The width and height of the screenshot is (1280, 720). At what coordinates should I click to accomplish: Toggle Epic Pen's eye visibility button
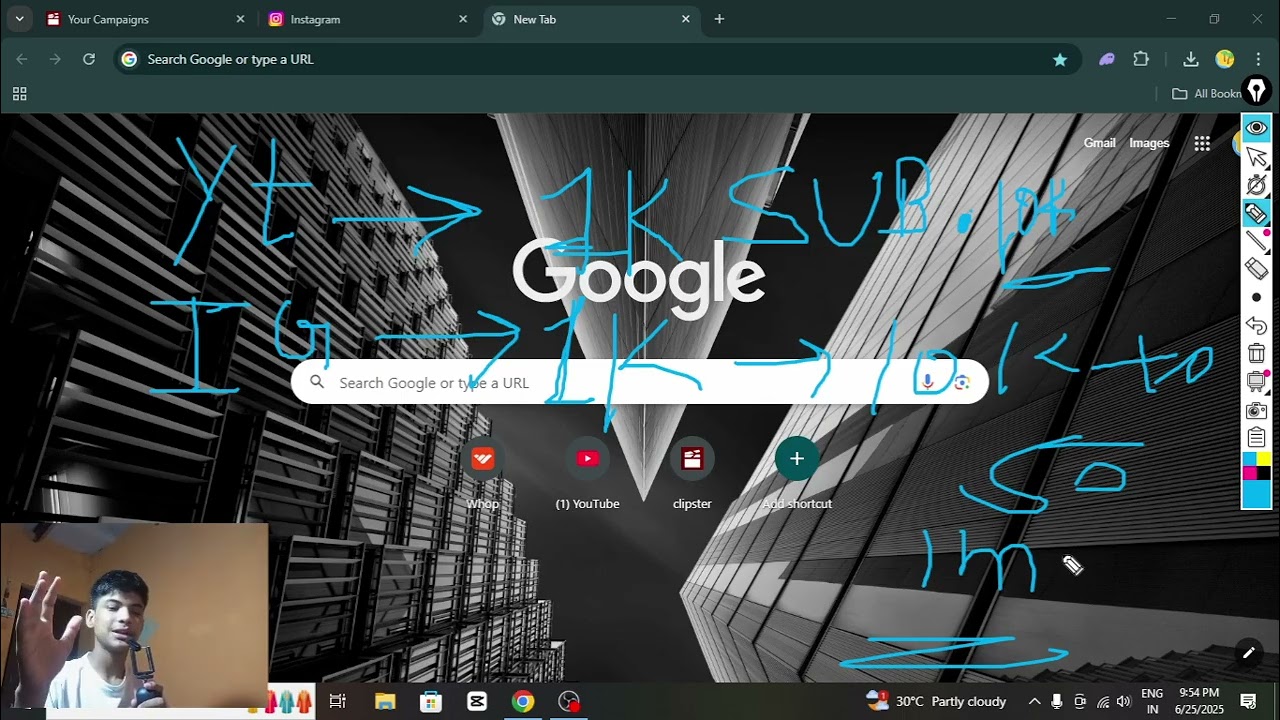(1256, 128)
